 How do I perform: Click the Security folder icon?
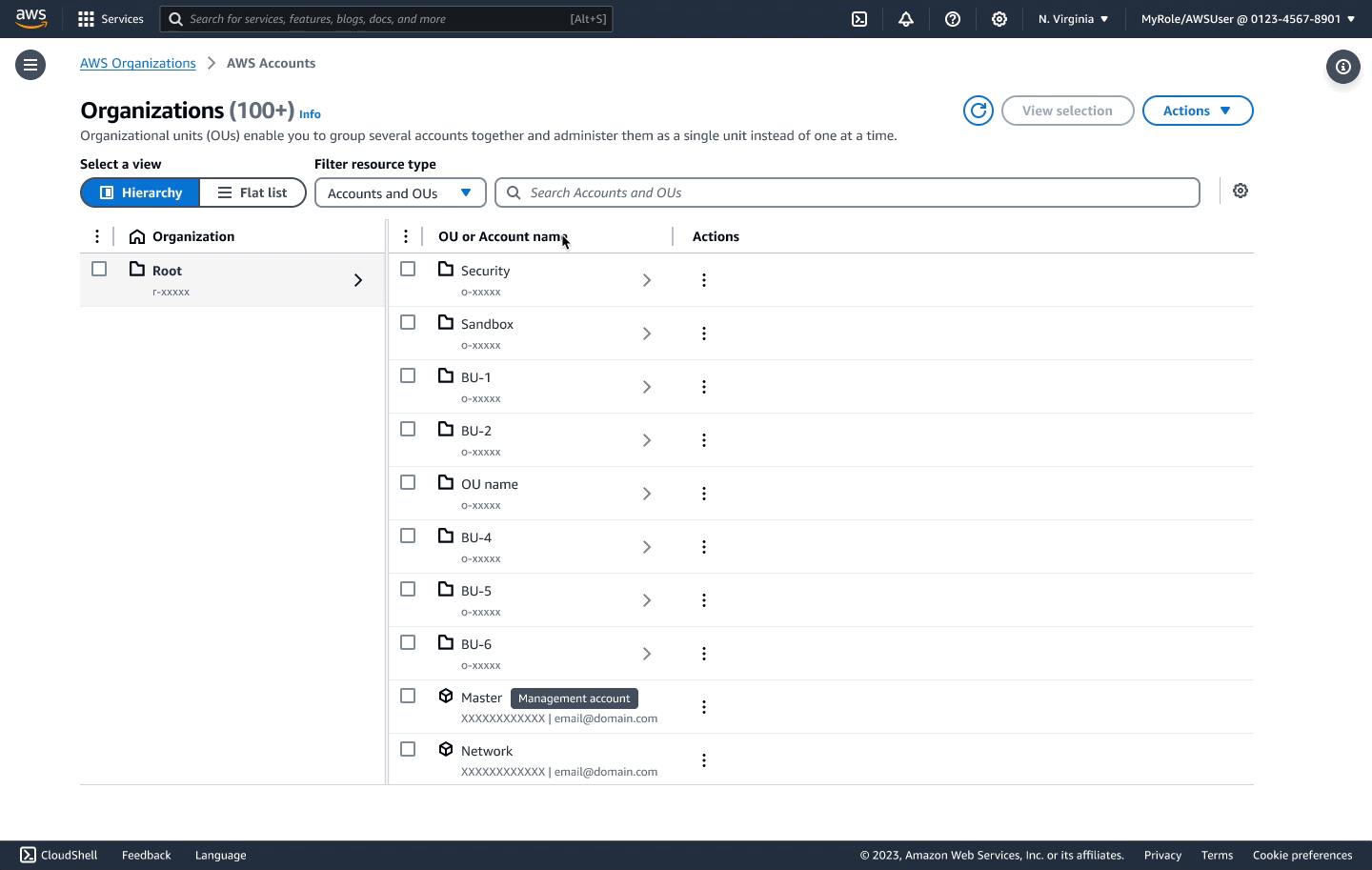pos(446,269)
